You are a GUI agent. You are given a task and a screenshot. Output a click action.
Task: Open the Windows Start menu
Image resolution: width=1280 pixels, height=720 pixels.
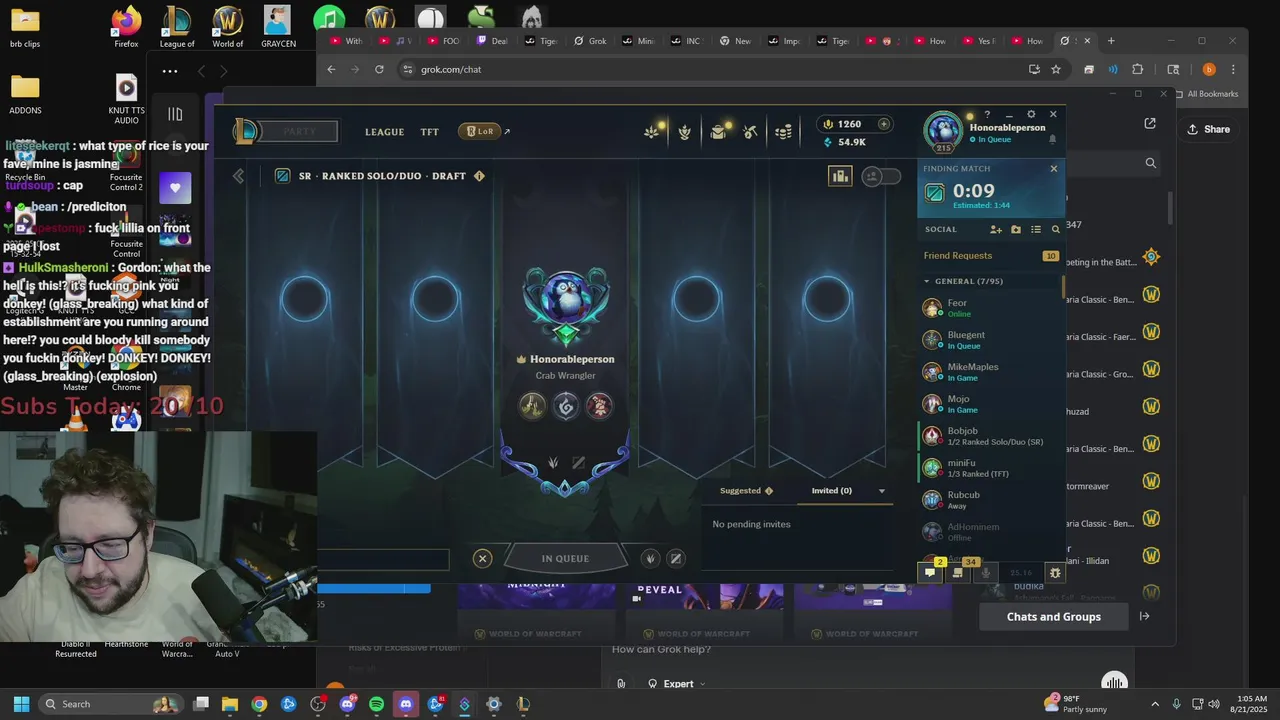21,704
